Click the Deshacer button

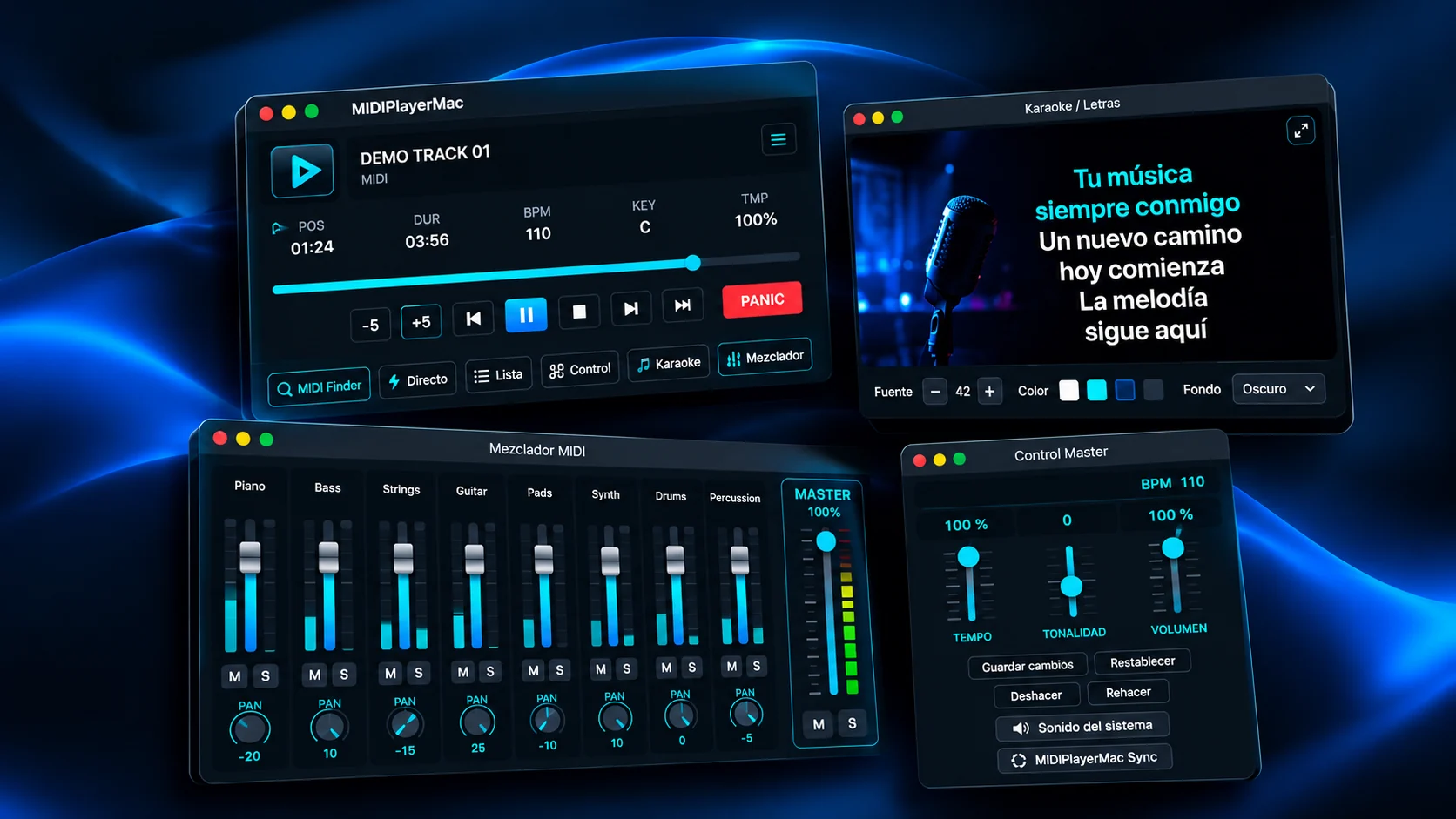[x=1036, y=695]
